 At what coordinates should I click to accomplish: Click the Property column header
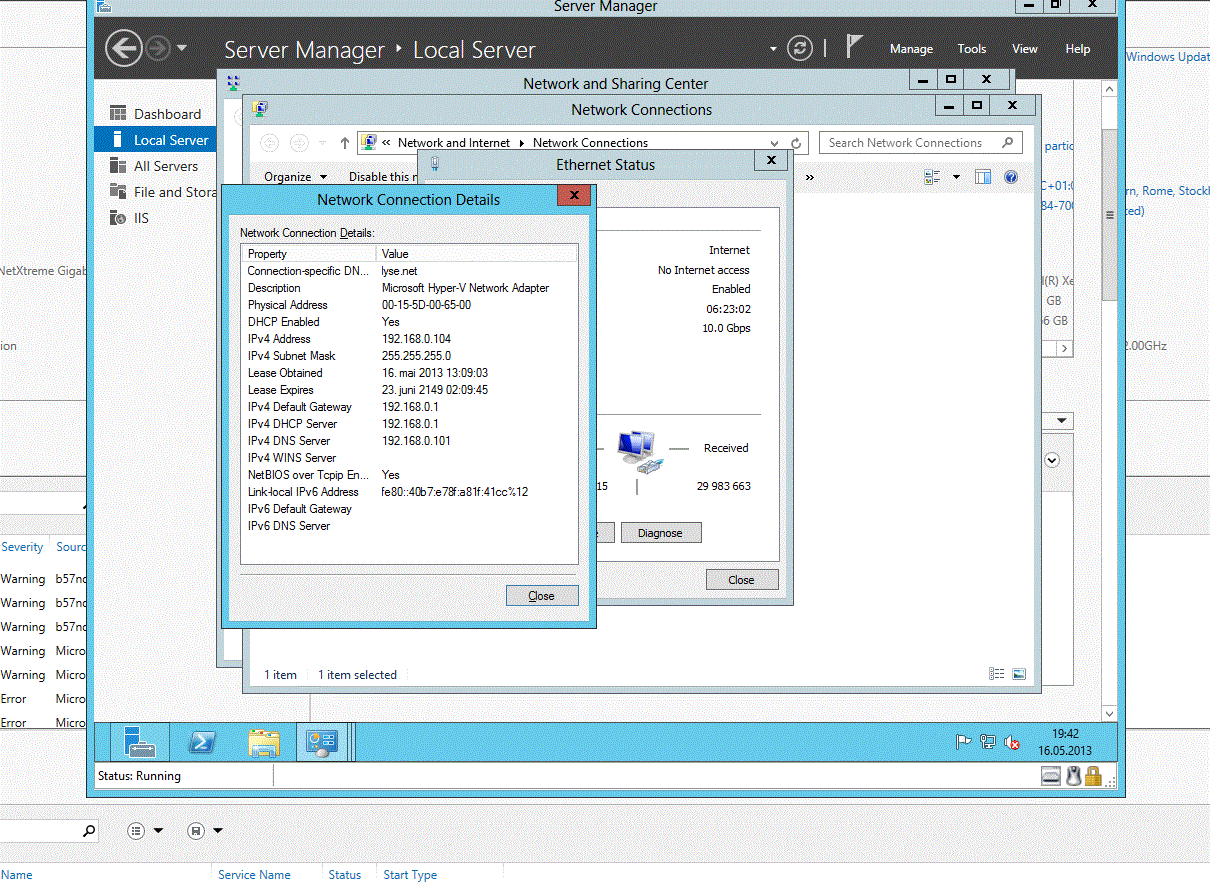coord(309,254)
